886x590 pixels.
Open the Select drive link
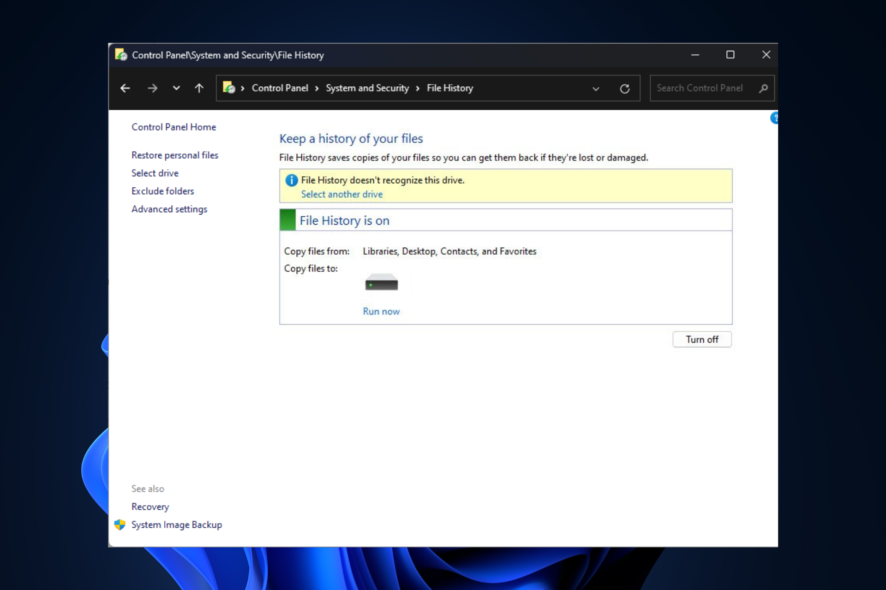point(155,173)
